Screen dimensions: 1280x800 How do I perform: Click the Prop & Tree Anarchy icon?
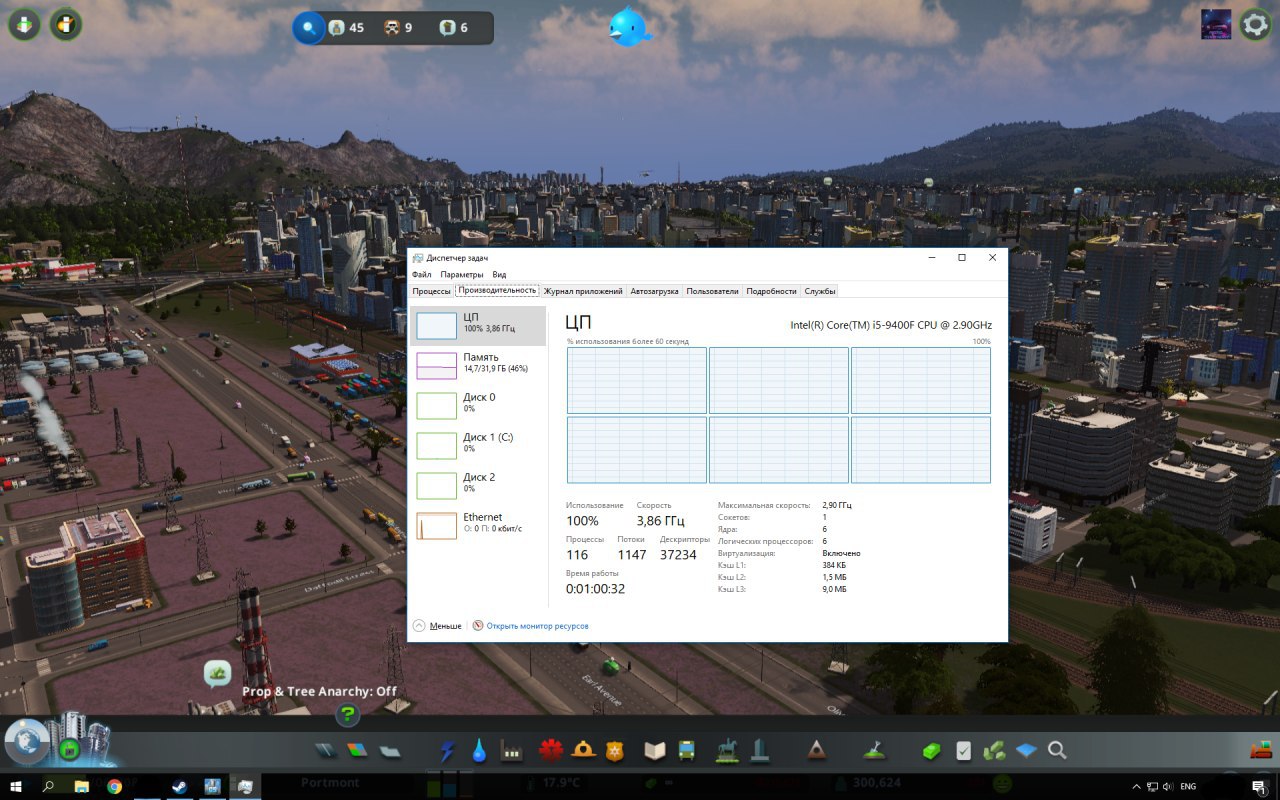tap(218, 673)
